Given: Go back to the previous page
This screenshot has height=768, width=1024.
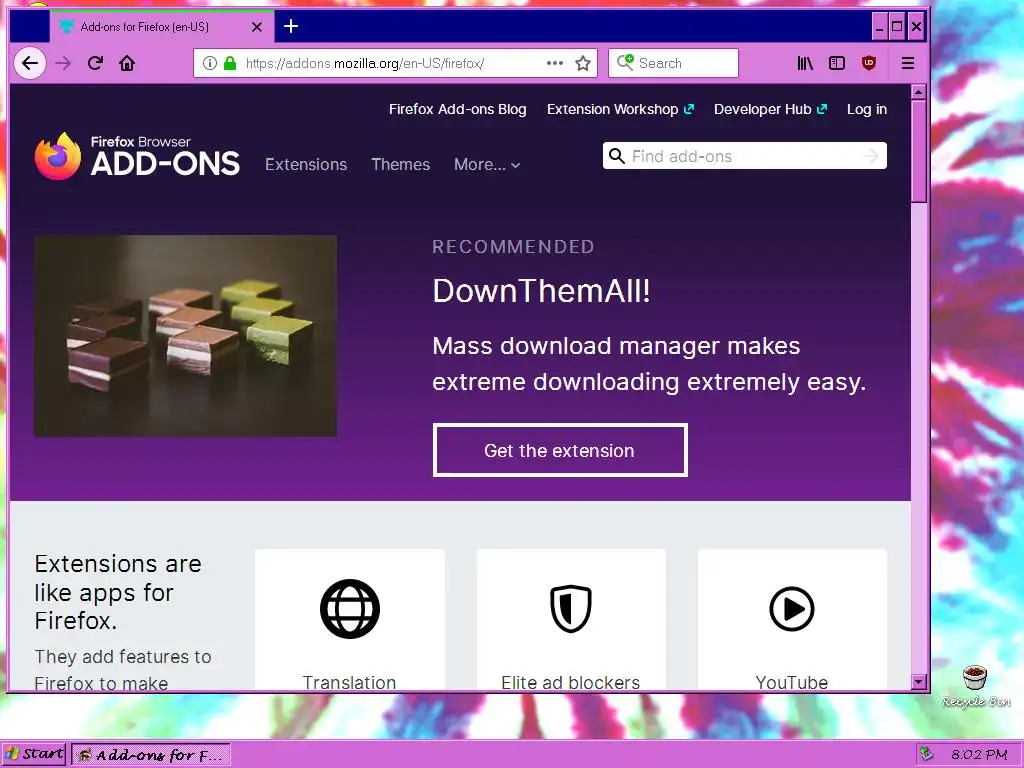Looking at the screenshot, I should (30, 63).
